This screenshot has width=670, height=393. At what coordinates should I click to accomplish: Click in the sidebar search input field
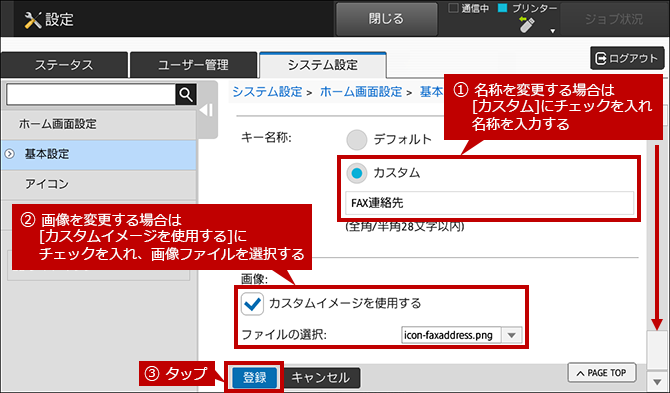[91, 94]
